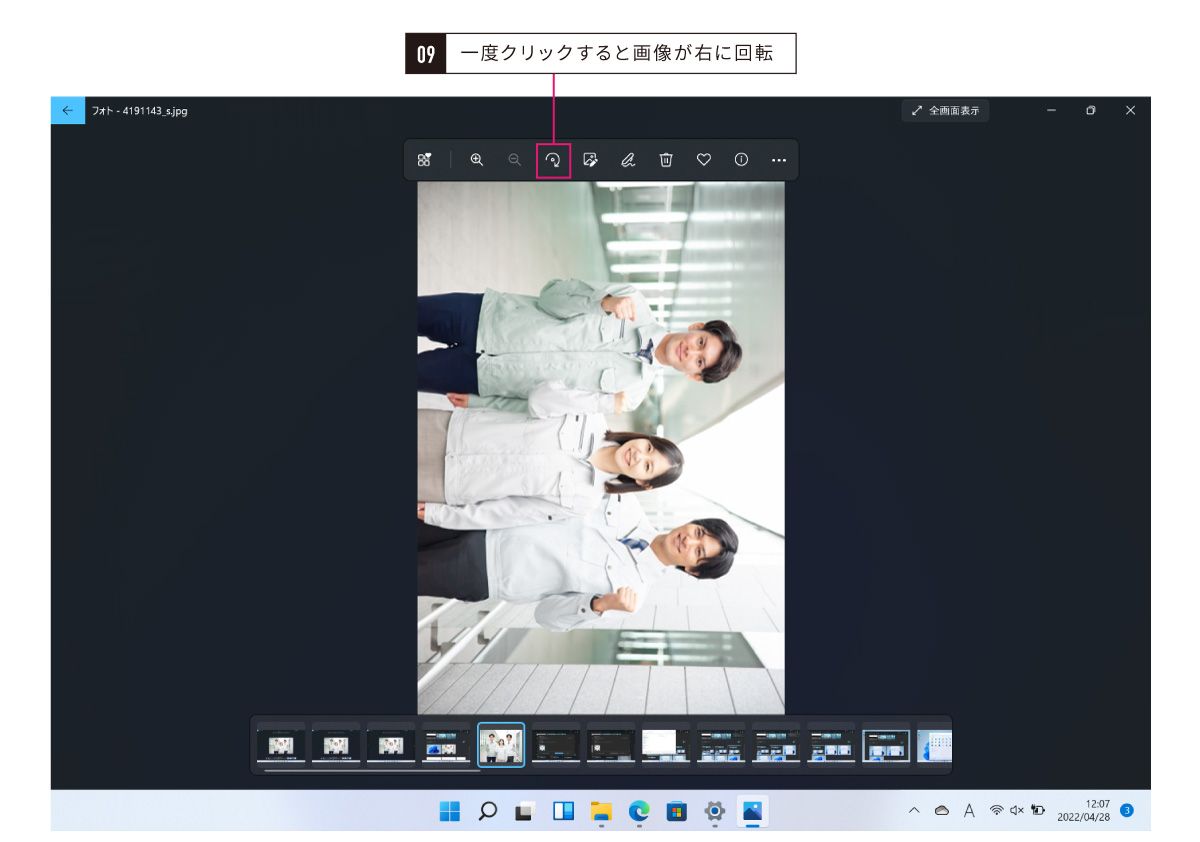Select the draw markup pen icon

(x=628, y=159)
